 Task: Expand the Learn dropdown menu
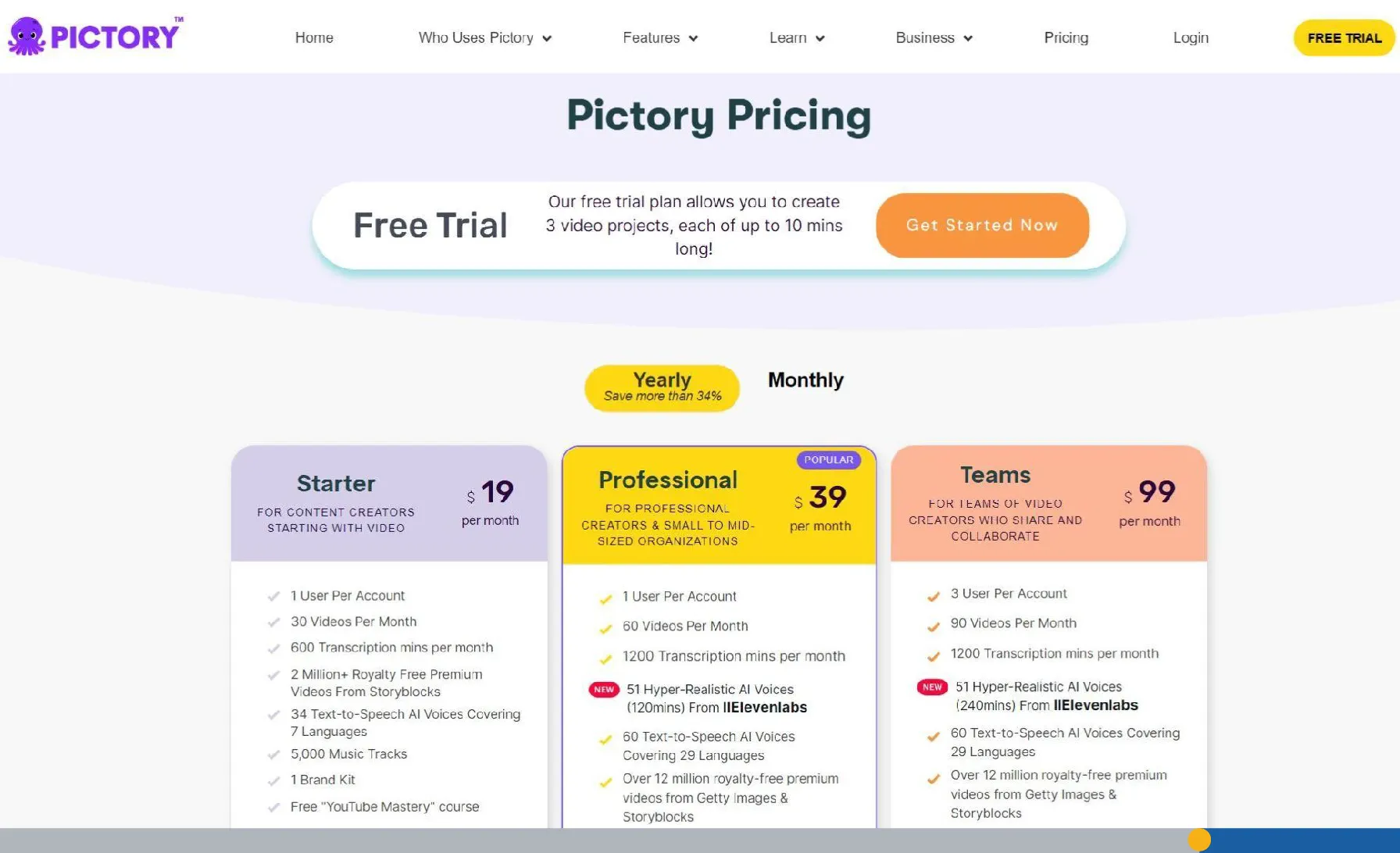point(796,37)
